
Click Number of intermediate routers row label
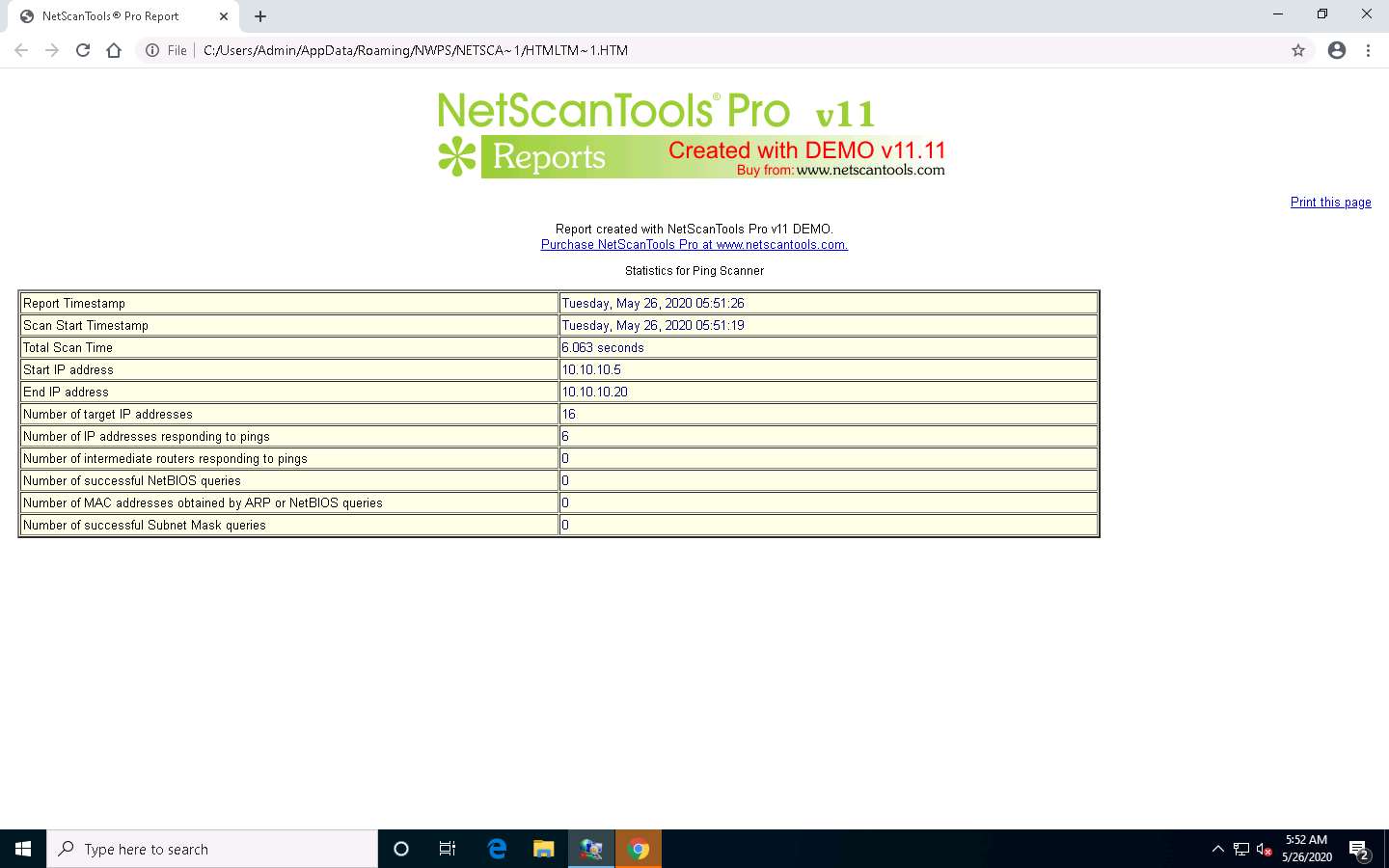point(165,458)
